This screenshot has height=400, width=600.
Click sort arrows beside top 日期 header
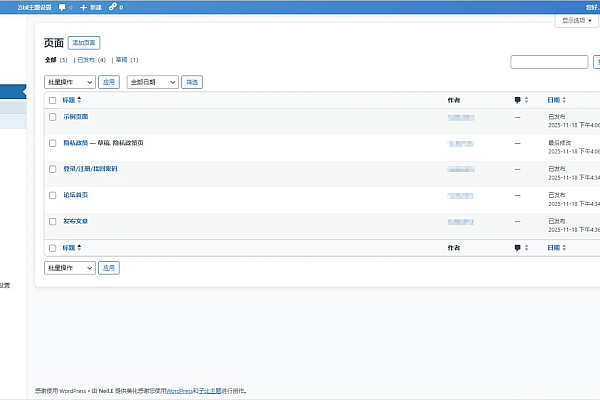coord(564,100)
